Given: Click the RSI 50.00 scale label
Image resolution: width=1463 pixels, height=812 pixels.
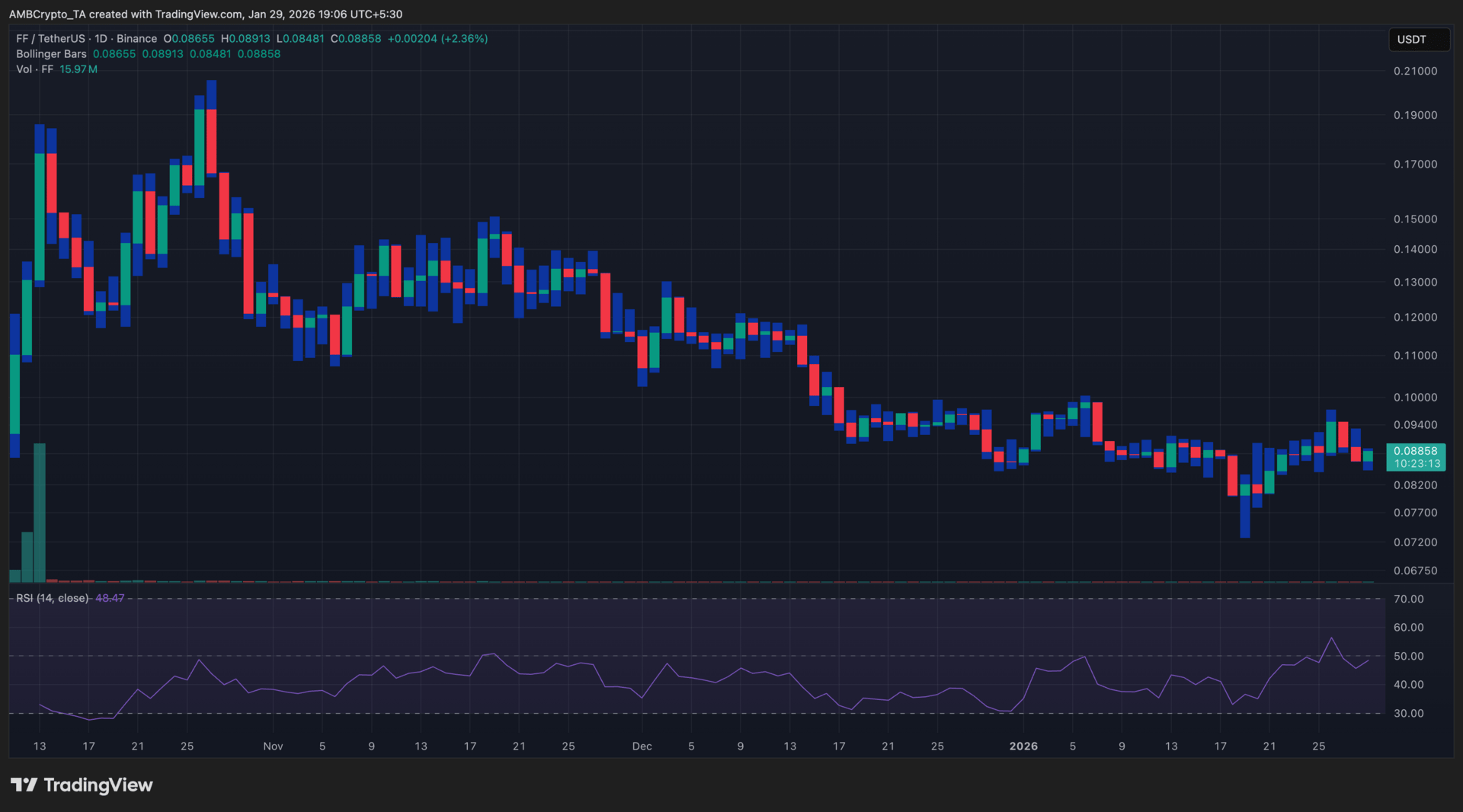Looking at the screenshot, I should click(1408, 656).
